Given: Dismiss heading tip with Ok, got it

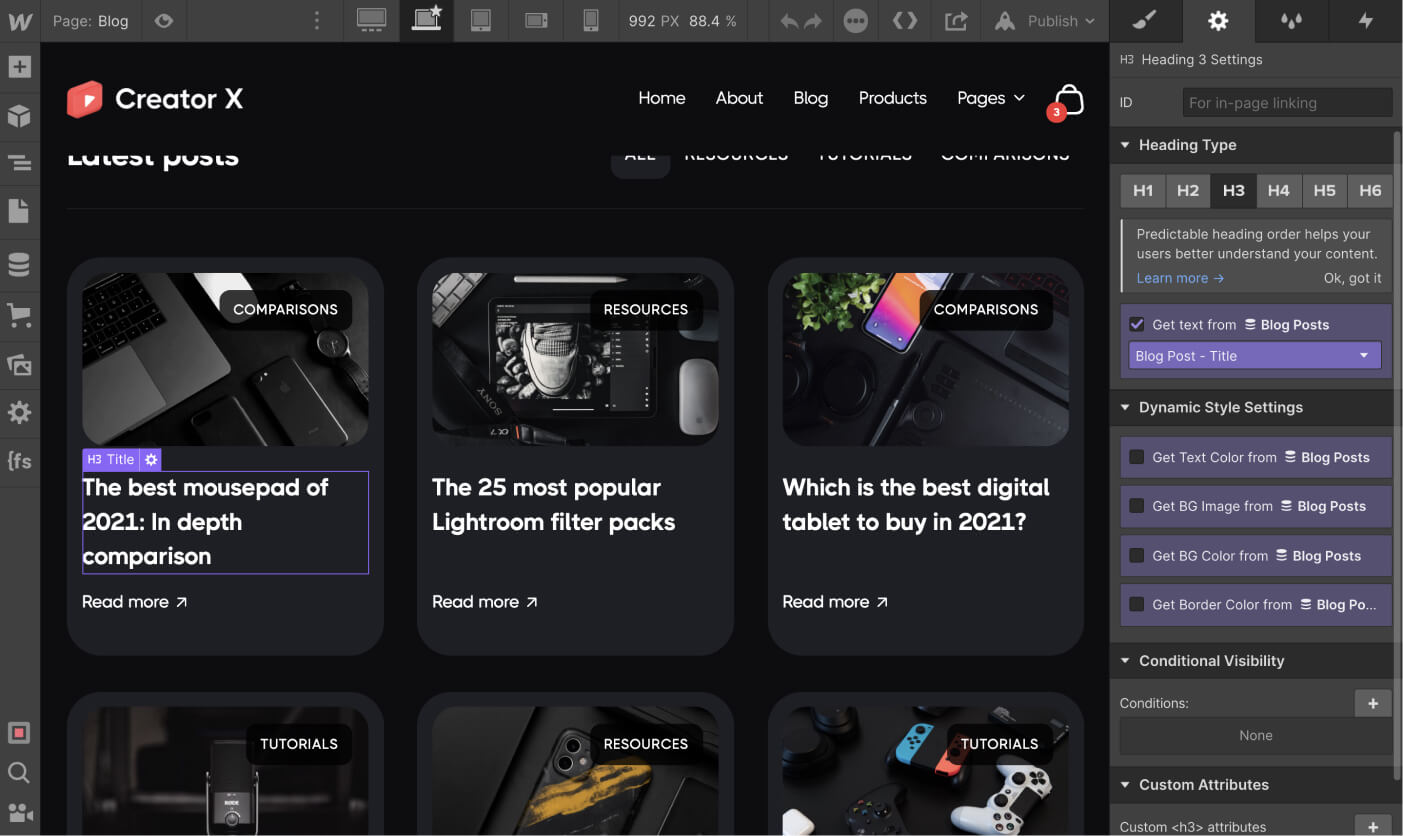Looking at the screenshot, I should [x=1353, y=278].
